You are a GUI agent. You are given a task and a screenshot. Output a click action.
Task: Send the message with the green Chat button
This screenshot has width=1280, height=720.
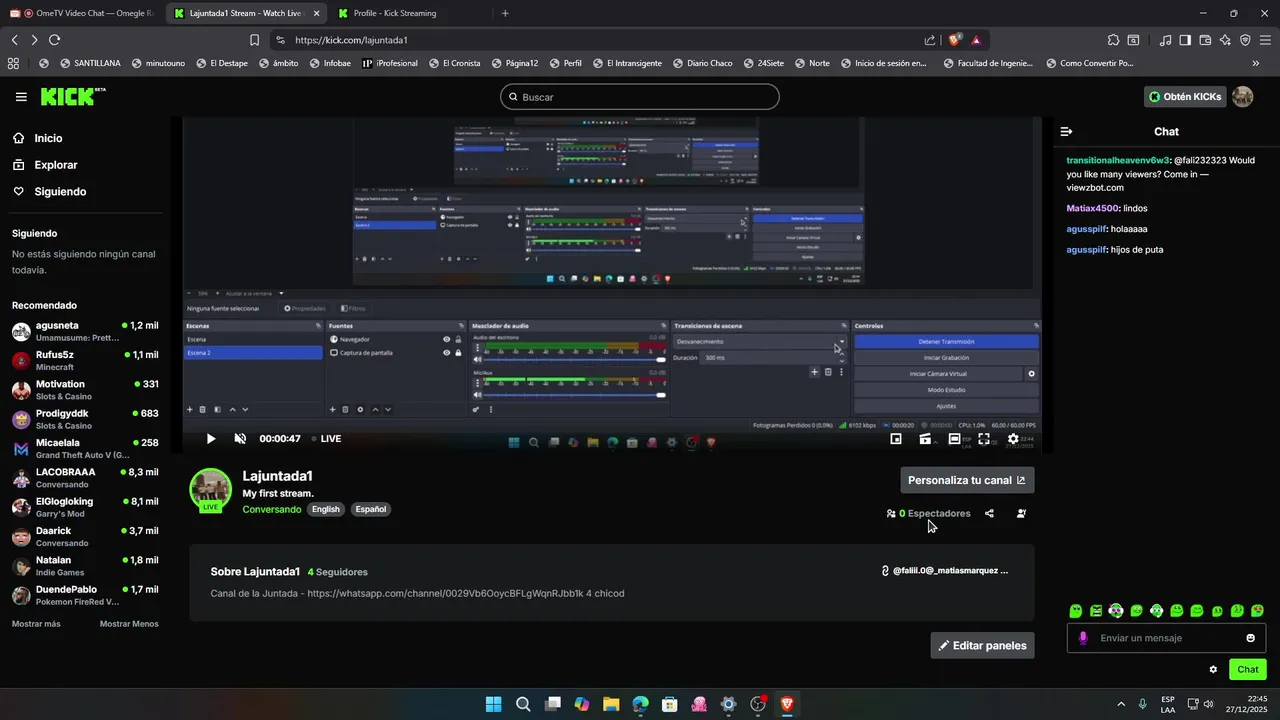(1248, 670)
